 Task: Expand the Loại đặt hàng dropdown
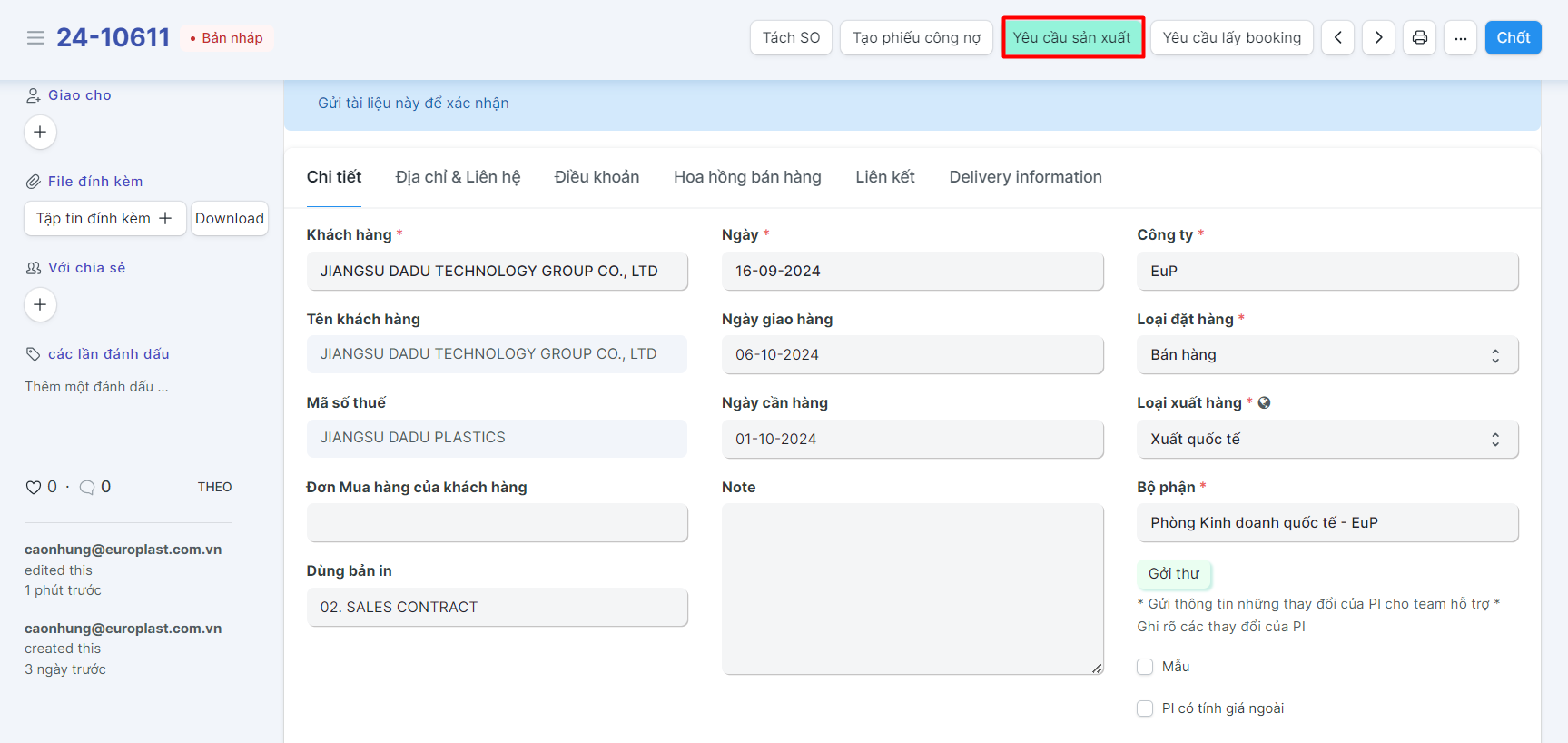click(1326, 355)
